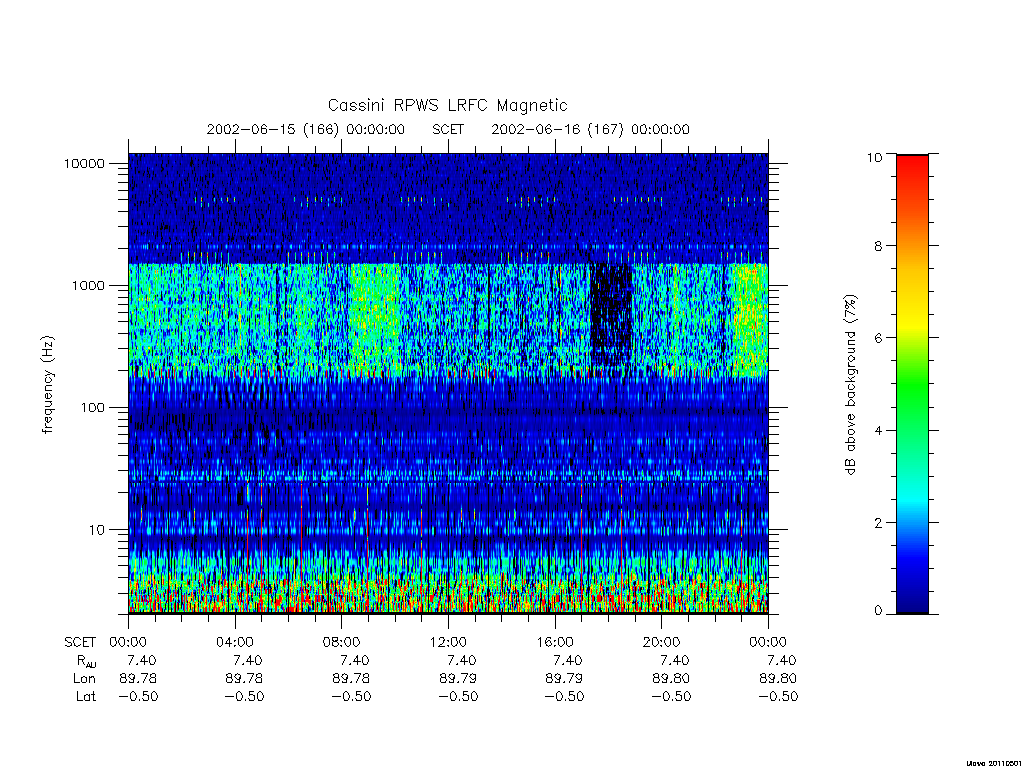Click the Lon value 89.80 under 20:00

point(671,679)
